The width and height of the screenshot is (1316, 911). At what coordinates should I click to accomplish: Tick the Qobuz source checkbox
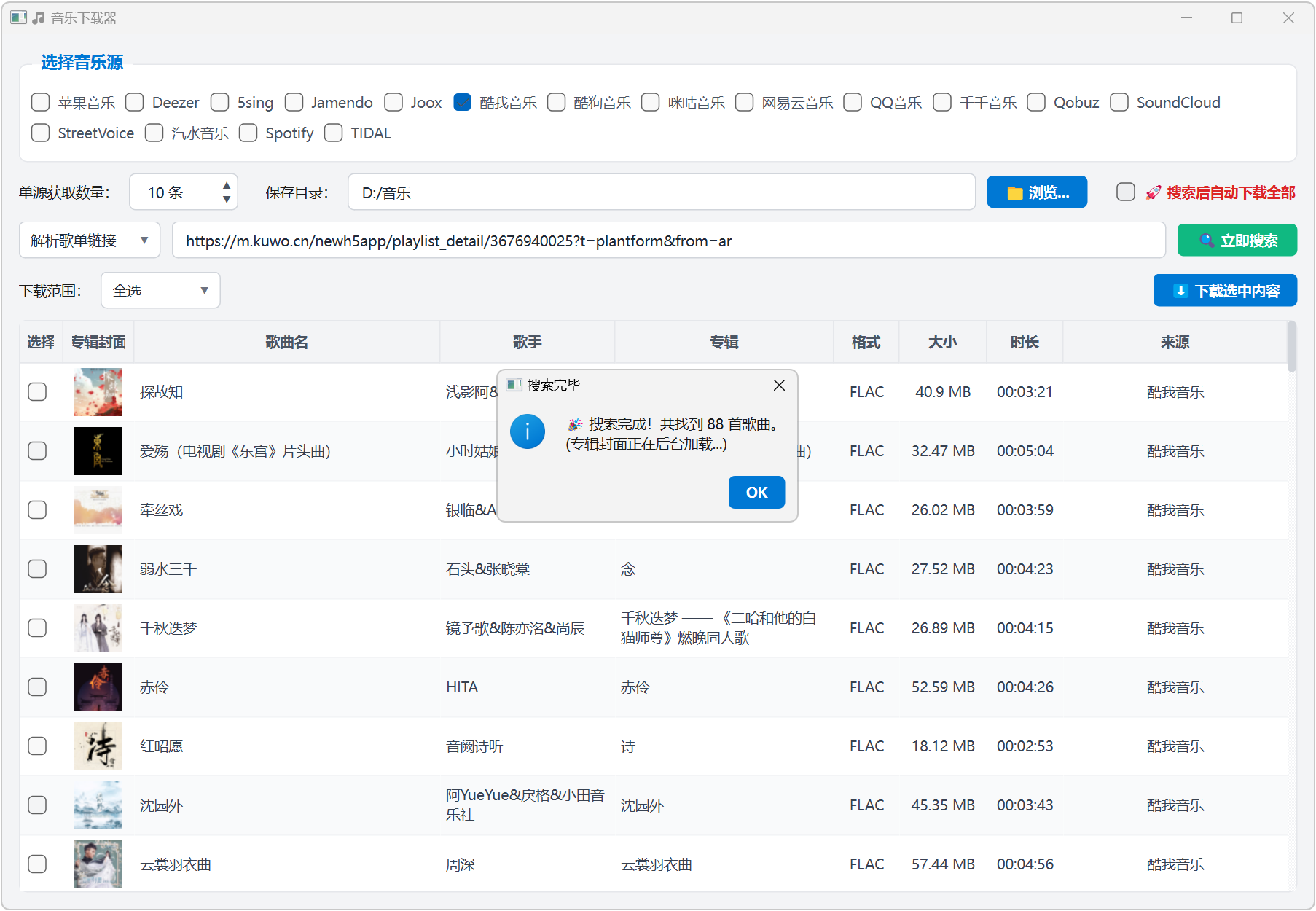(1036, 103)
